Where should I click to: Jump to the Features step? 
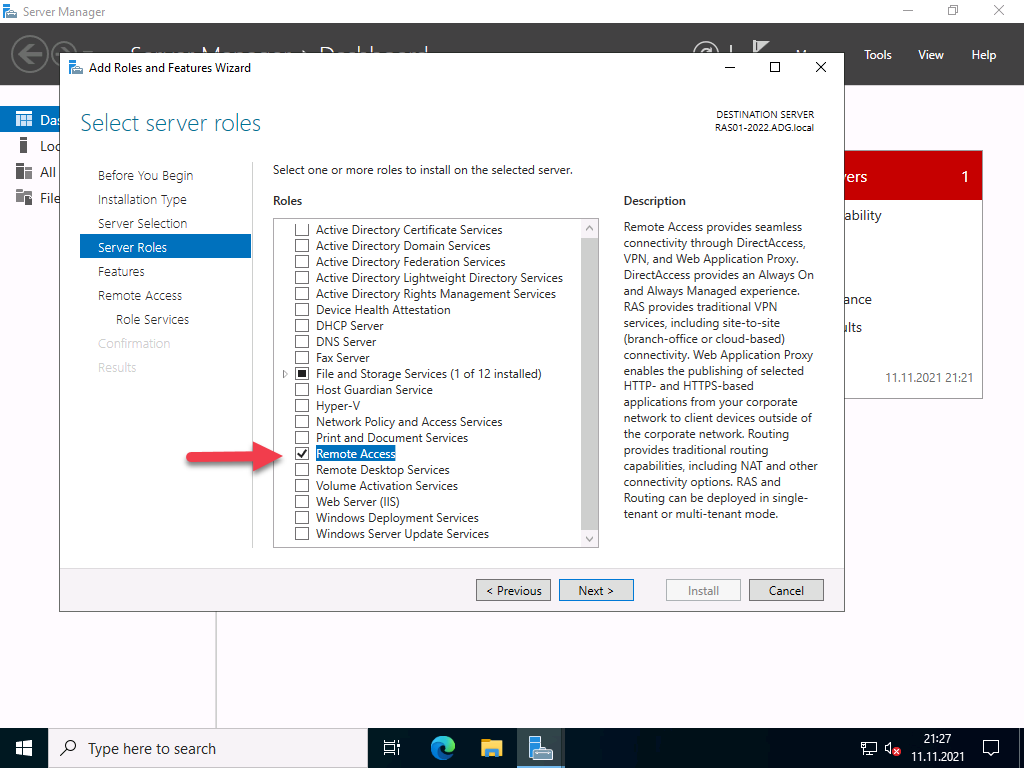[121, 271]
